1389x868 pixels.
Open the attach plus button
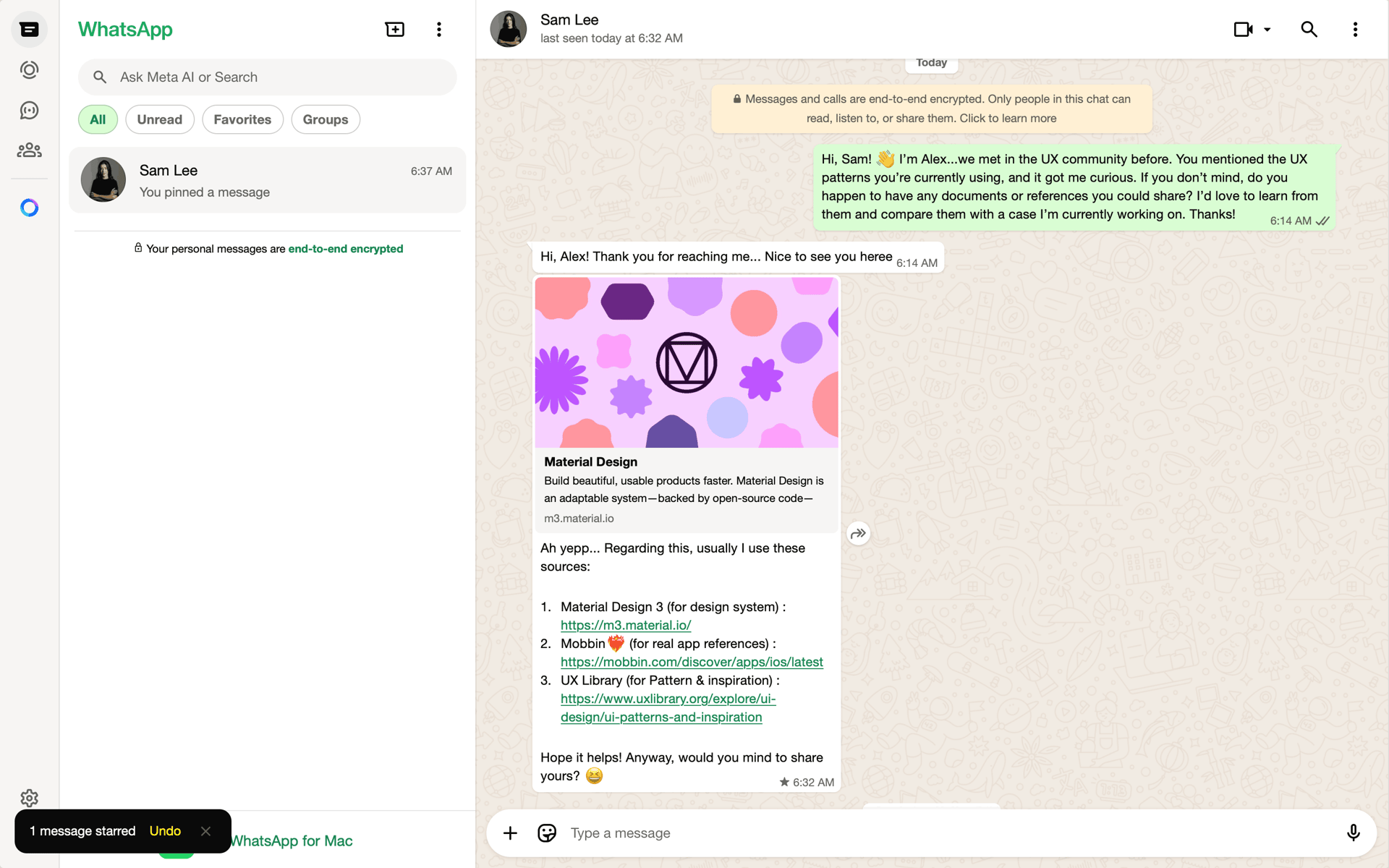tap(510, 833)
